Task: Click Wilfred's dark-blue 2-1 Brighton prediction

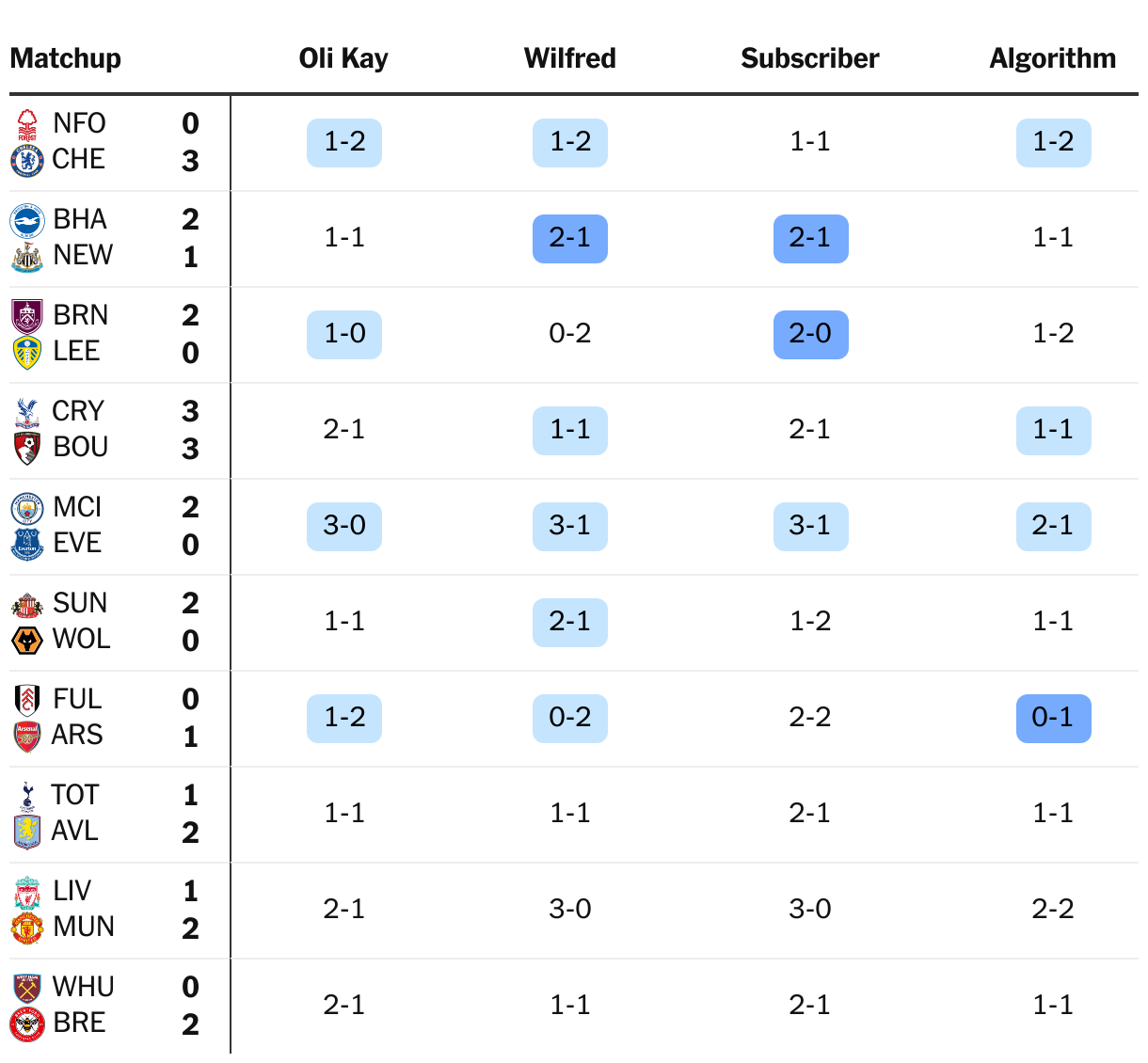Action: click(x=570, y=239)
